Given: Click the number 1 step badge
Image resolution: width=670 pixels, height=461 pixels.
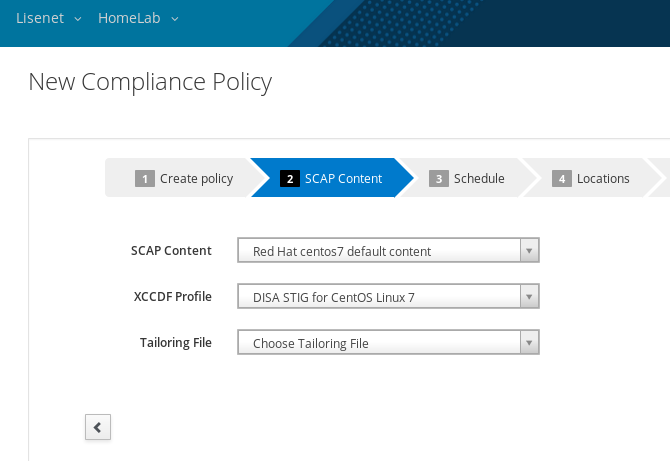Looking at the screenshot, I should [x=145, y=179].
